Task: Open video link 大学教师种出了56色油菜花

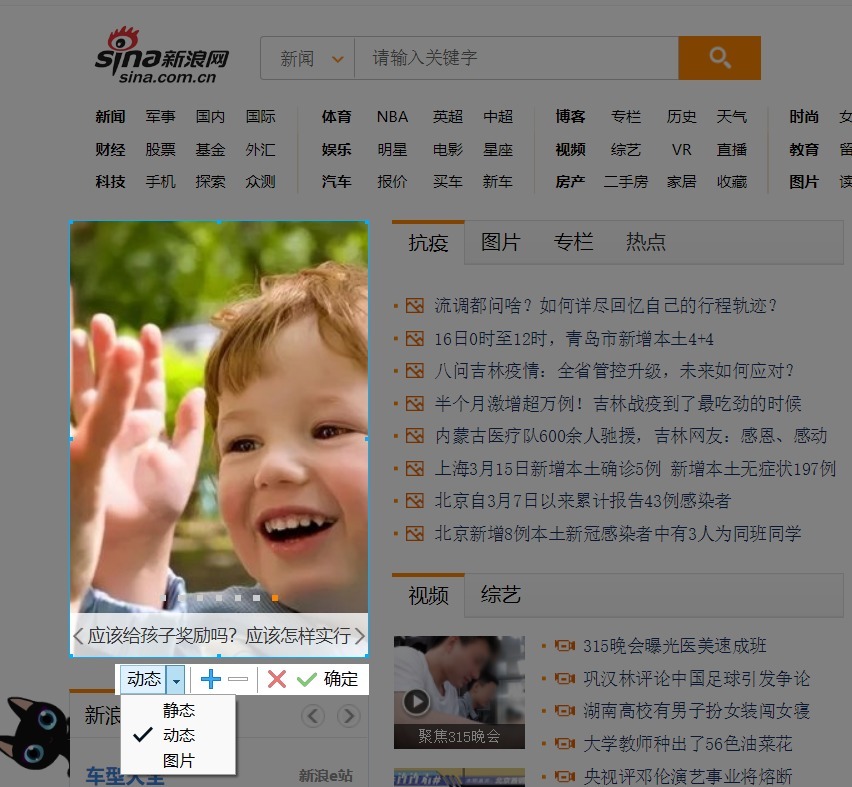Action: pyautogui.click(x=687, y=743)
